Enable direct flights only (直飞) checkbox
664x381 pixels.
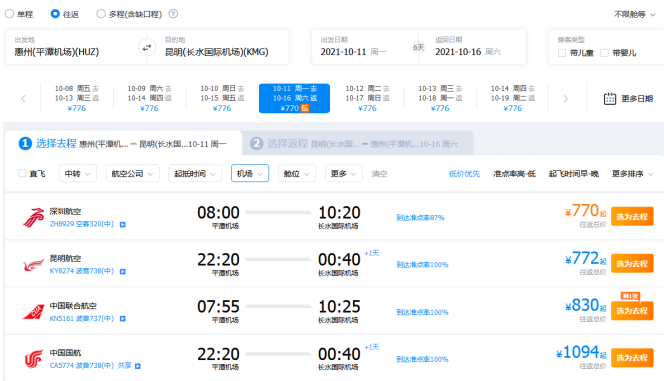point(22,173)
